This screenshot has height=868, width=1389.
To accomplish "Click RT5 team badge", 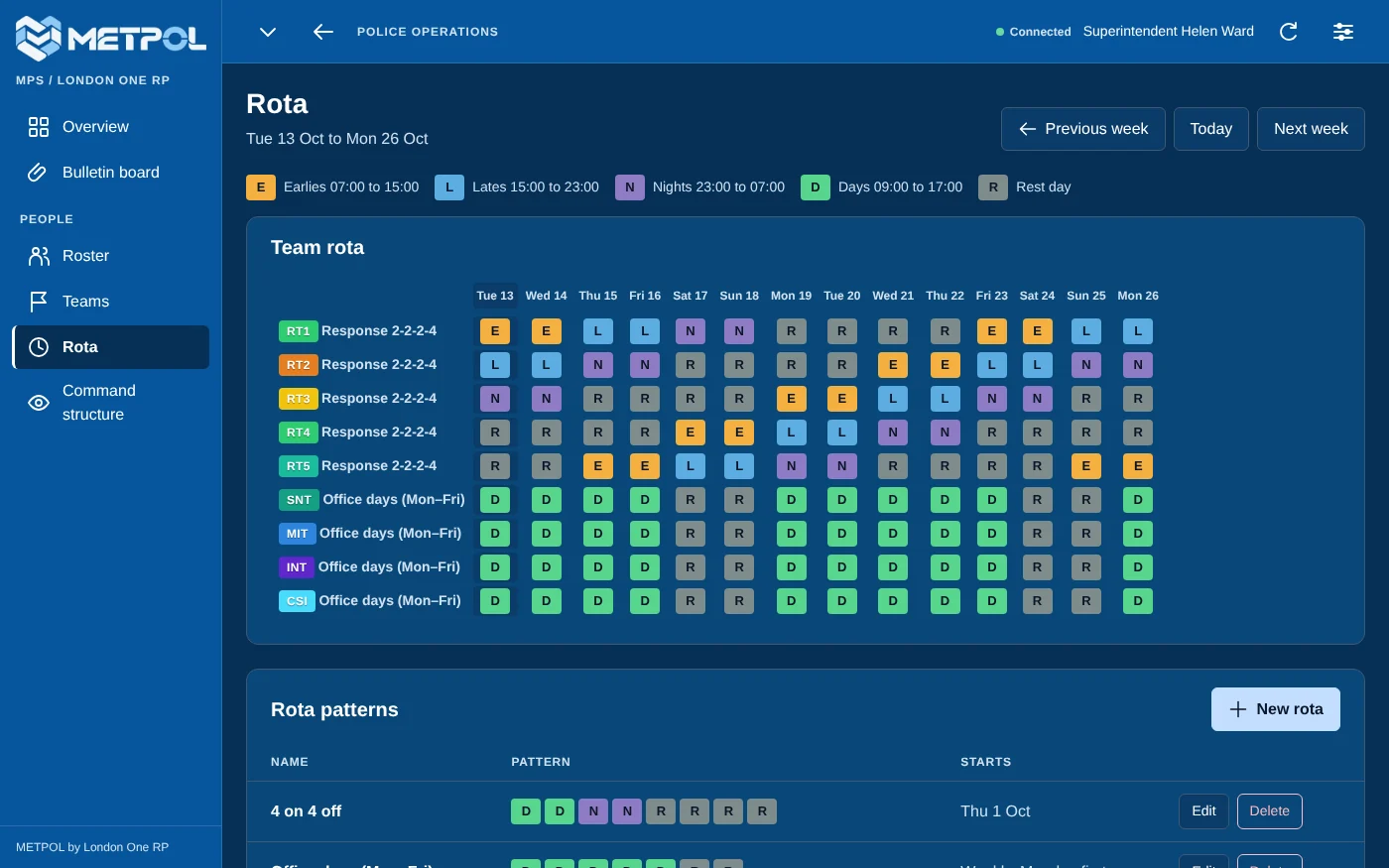I will point(298,466).
